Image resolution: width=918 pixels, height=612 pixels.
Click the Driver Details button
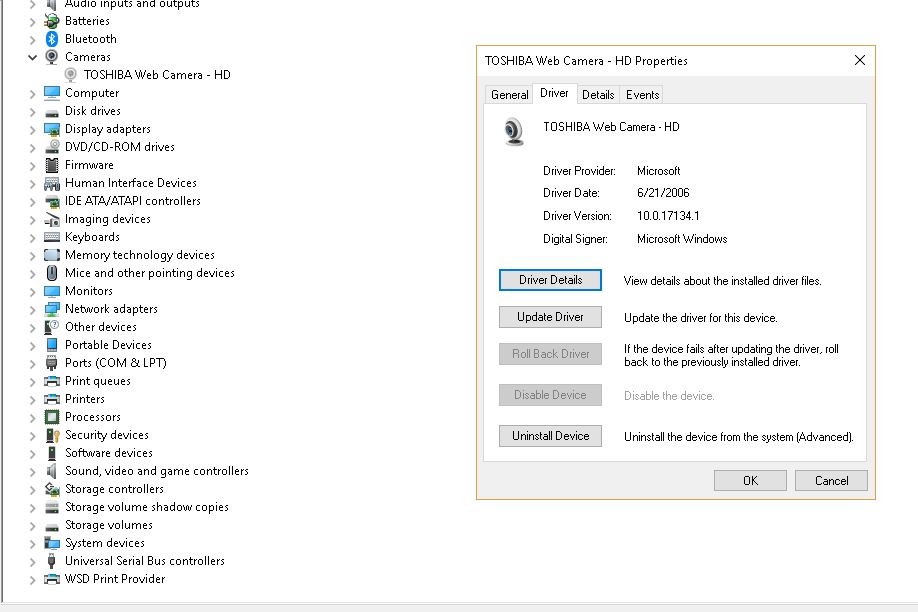tap(550, 280)
